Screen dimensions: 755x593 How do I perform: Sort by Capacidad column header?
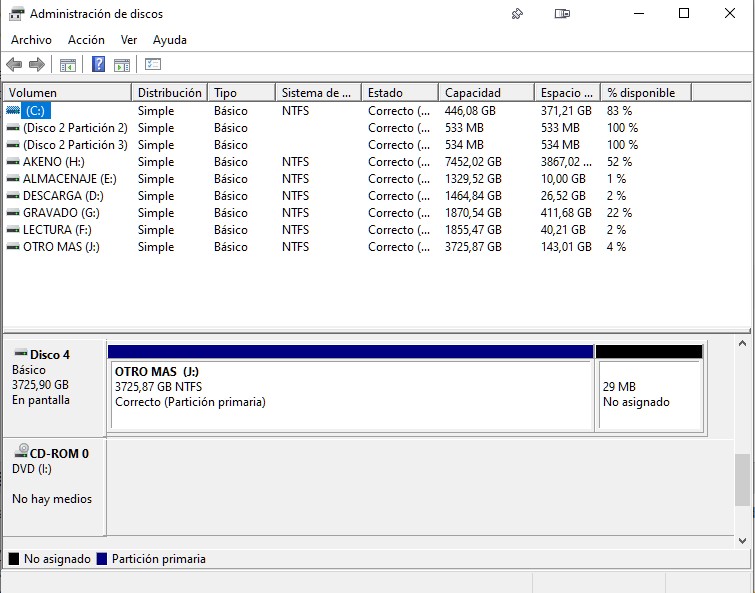point(487,92)
